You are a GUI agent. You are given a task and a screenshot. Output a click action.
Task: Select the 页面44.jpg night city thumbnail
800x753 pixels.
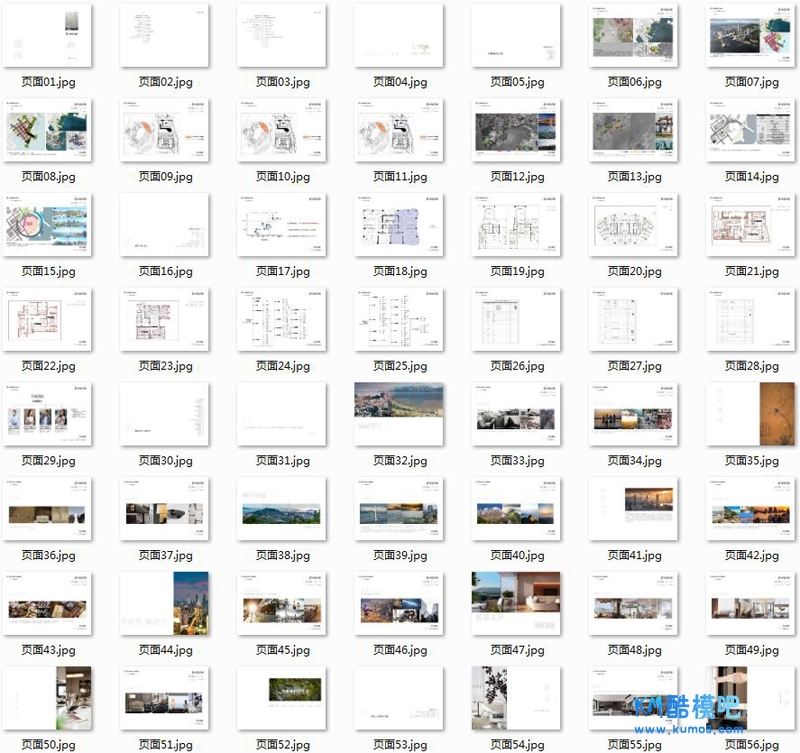[165, 603]
